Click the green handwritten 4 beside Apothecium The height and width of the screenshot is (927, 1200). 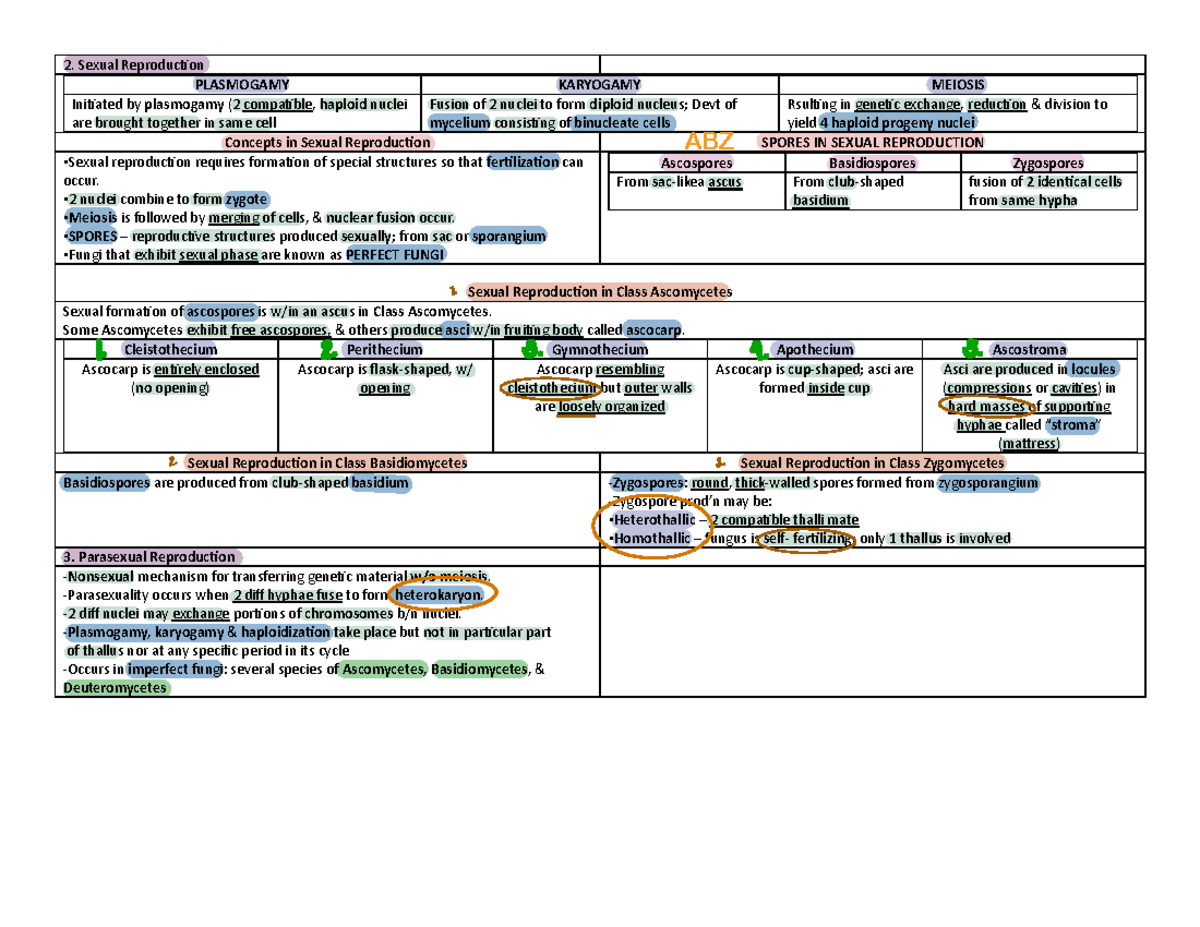click(760, 349)
